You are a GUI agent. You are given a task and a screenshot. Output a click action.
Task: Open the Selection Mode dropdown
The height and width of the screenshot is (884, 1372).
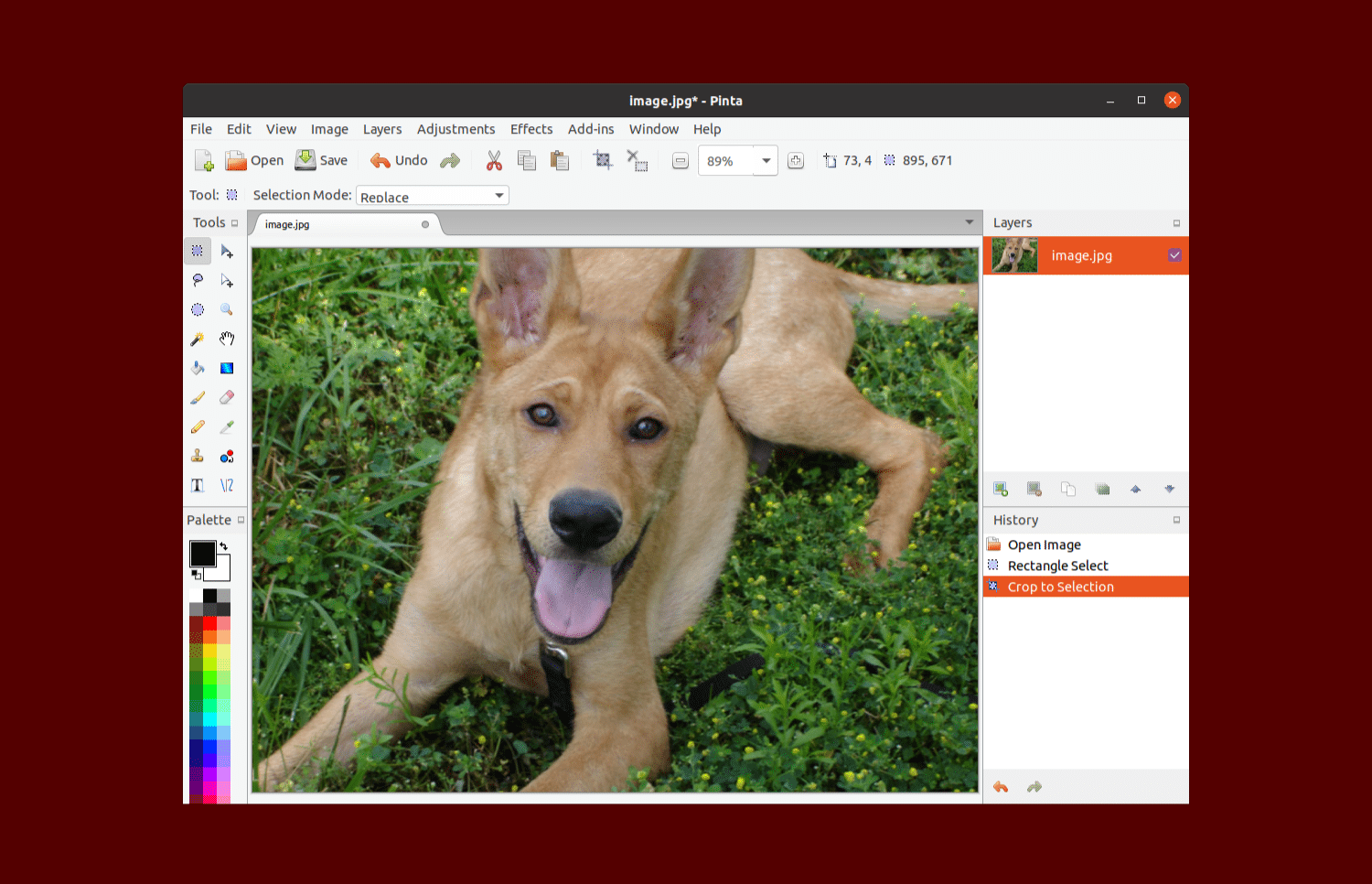(x=433, y=196)
